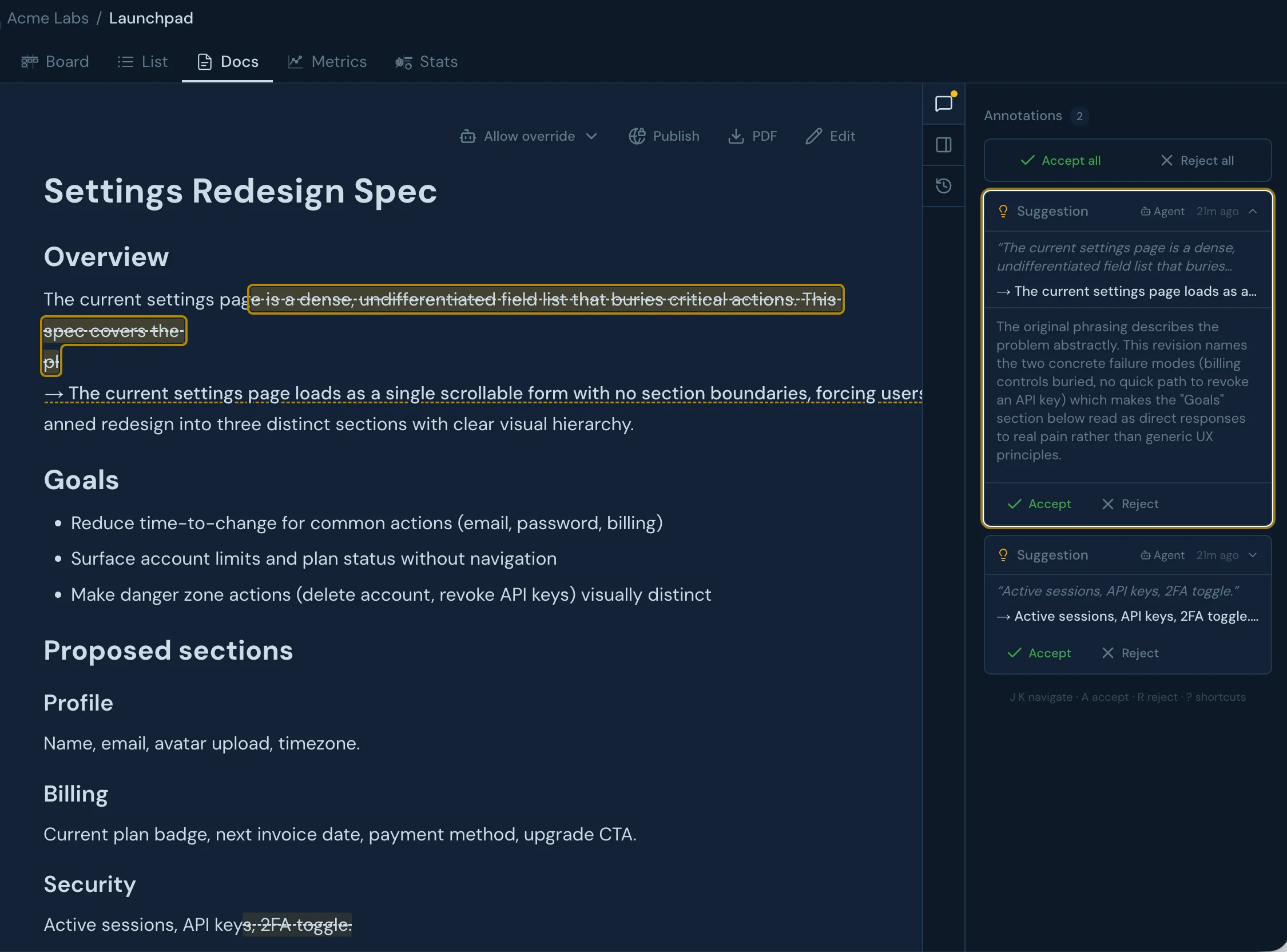
Task: Click the quoted 'Active sessions, API keys, 2FA toggle.' text
Action: [1118, 591]
